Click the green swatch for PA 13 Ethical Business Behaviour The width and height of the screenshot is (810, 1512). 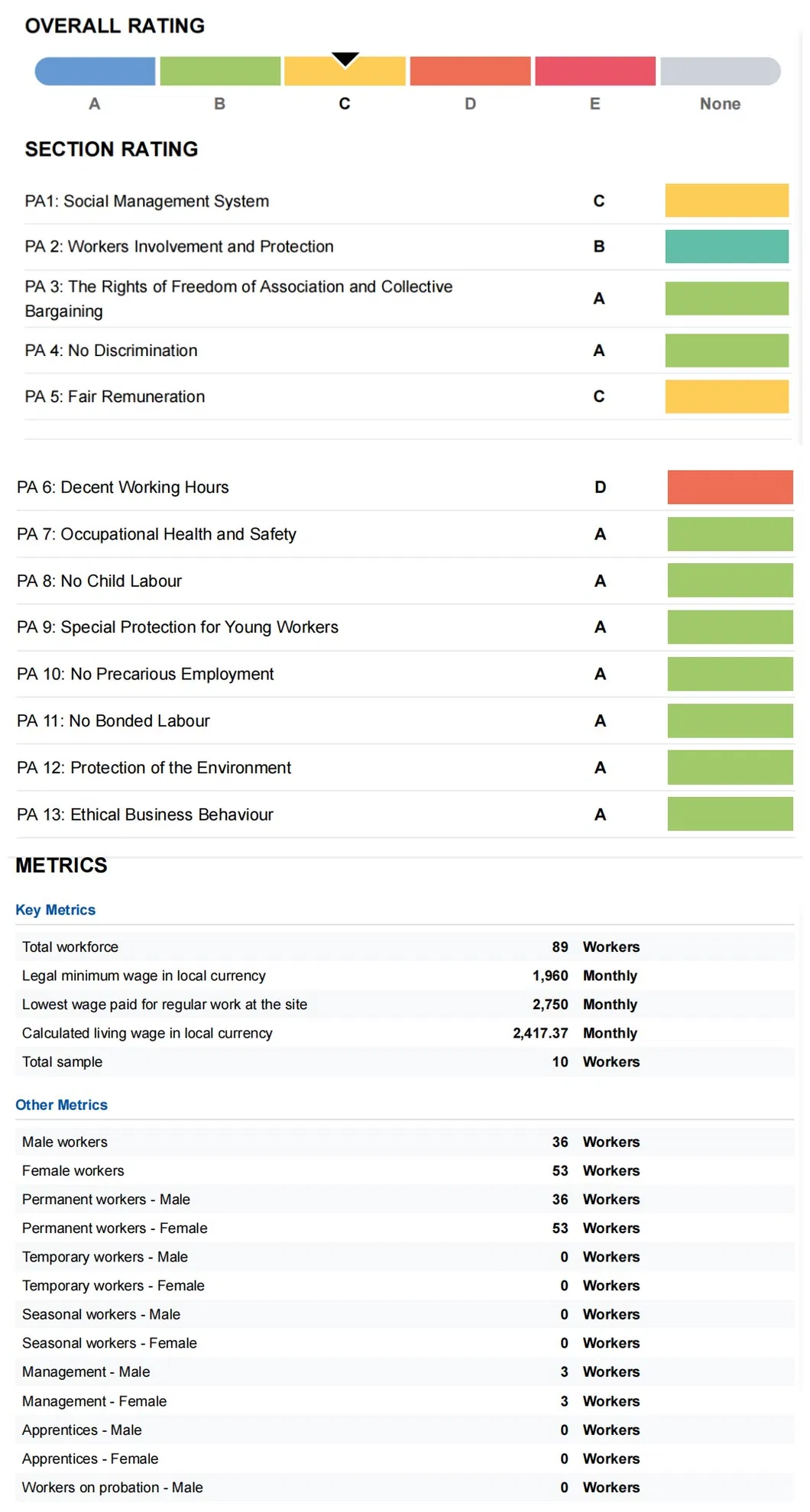coord(730,814)
